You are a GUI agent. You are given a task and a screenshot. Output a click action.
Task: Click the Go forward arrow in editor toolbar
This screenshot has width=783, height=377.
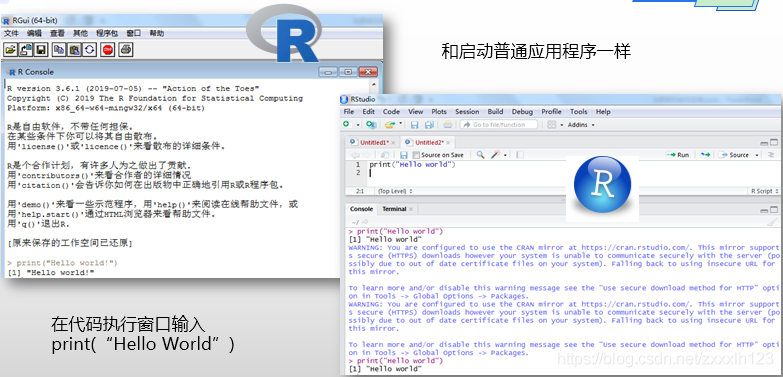(367, 155)
